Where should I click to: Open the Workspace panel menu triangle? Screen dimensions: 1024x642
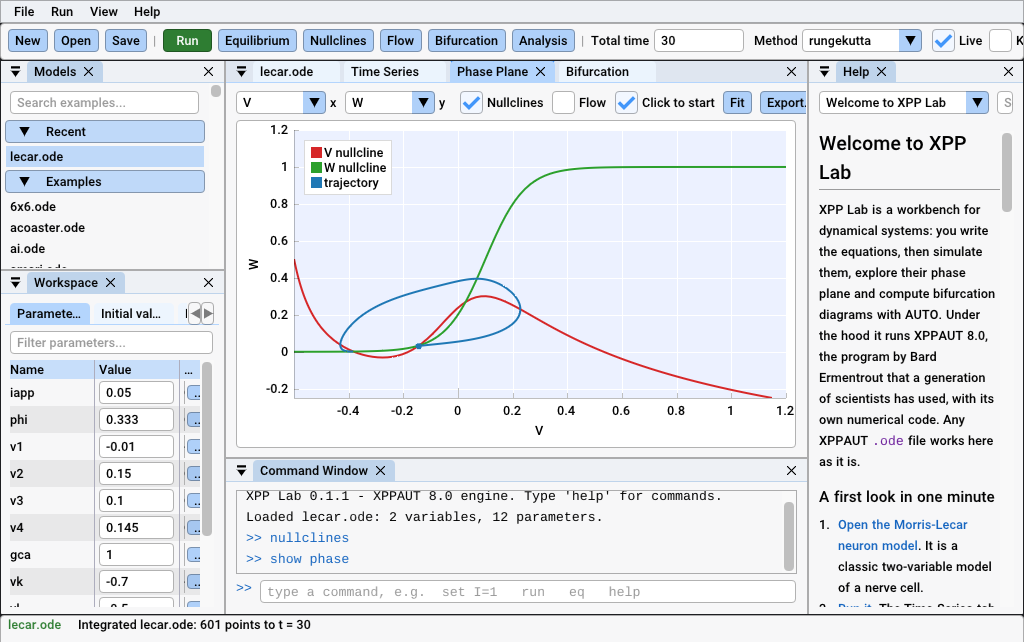coord(15,283)
